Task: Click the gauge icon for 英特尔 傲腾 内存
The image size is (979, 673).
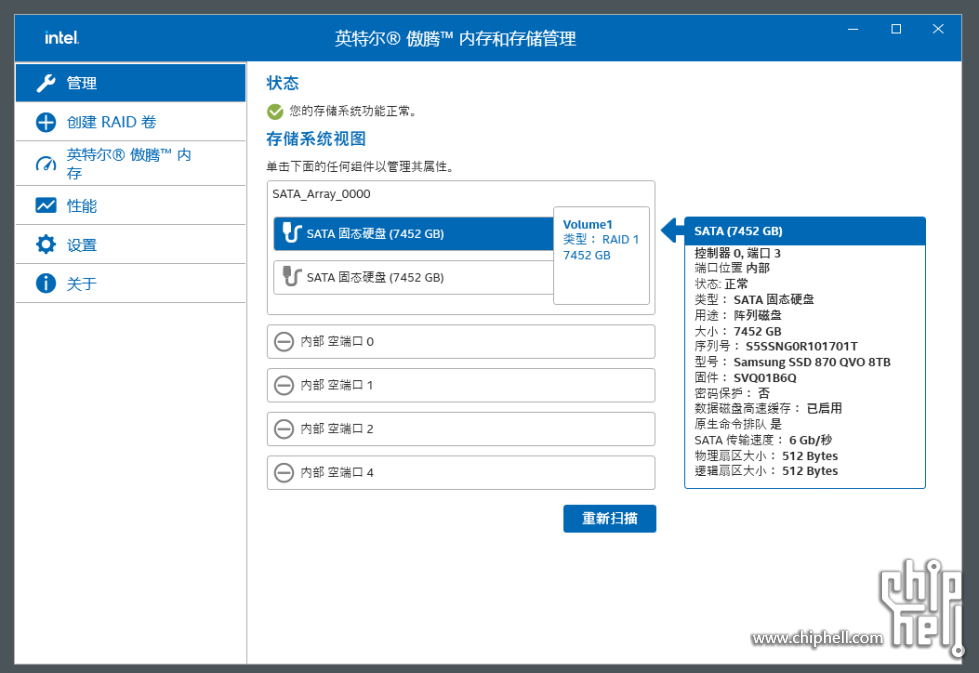Action: tap(46, 164)
